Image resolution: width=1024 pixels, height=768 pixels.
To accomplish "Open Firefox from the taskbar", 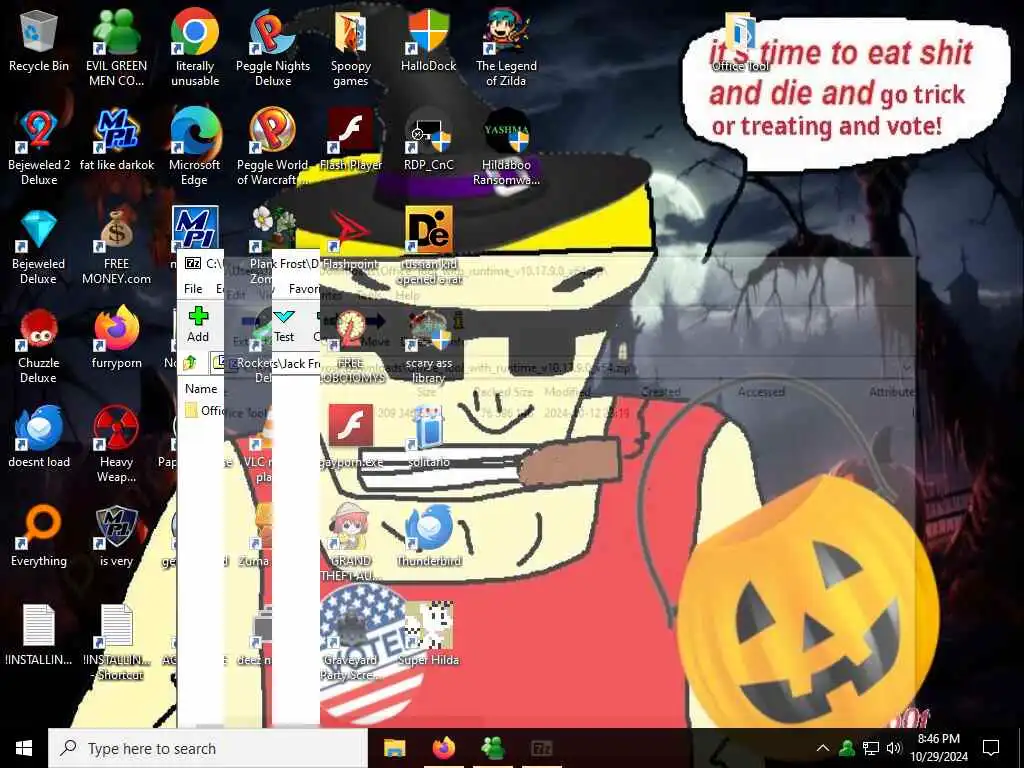I will pos(443,748).
